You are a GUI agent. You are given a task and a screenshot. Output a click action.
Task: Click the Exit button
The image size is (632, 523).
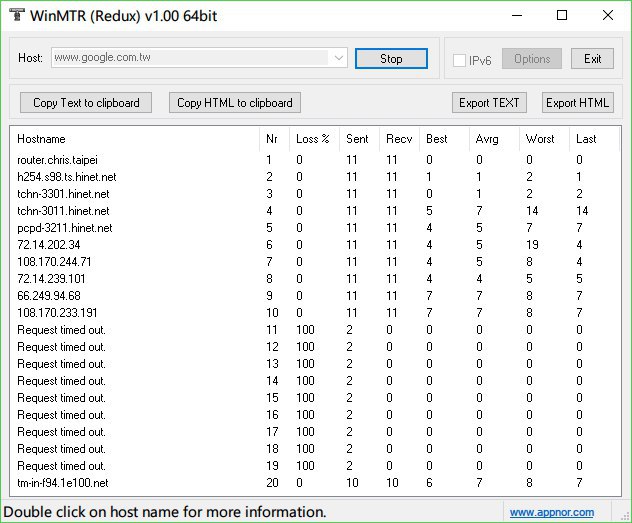coord(592,59)
